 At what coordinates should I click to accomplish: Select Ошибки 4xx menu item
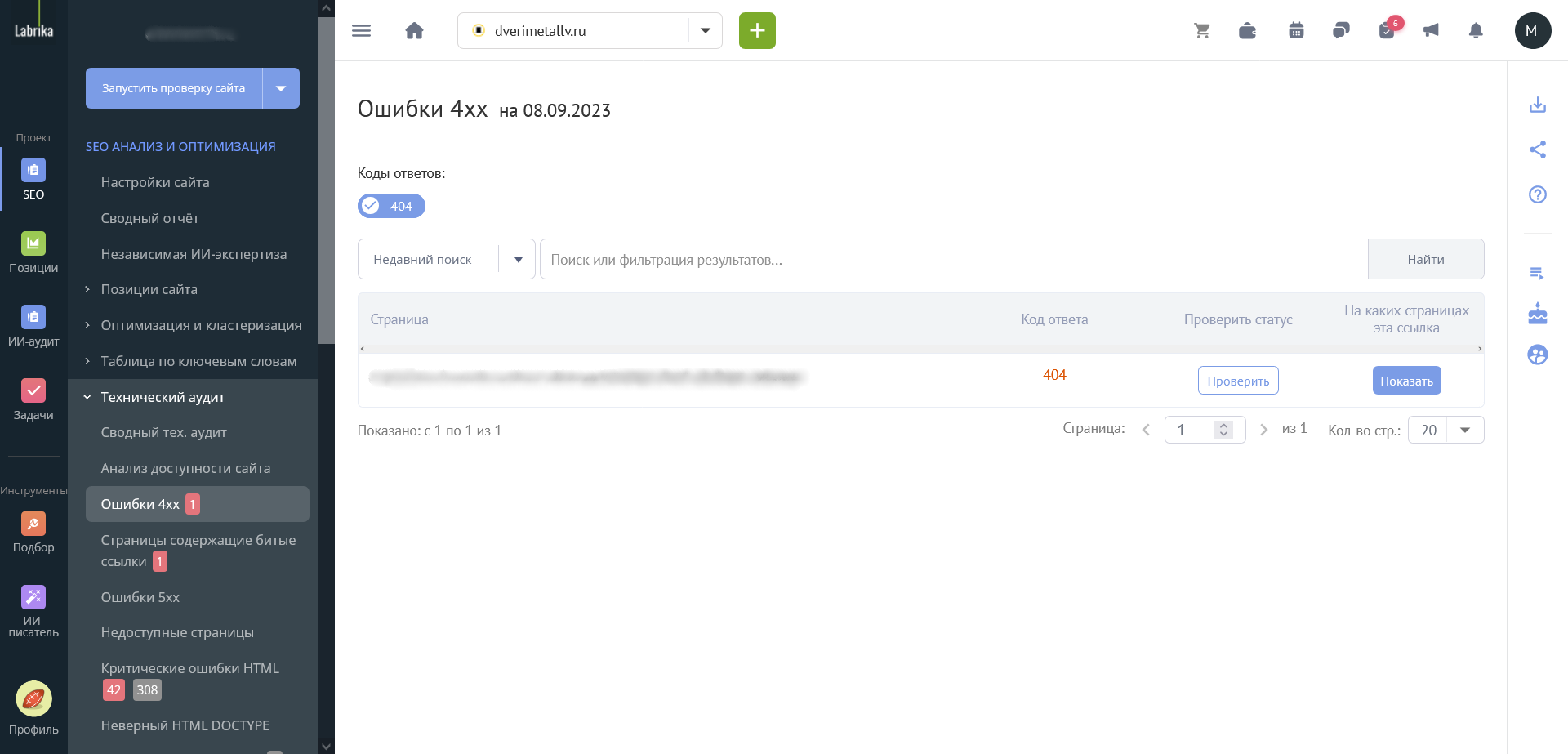click(198, 504)
